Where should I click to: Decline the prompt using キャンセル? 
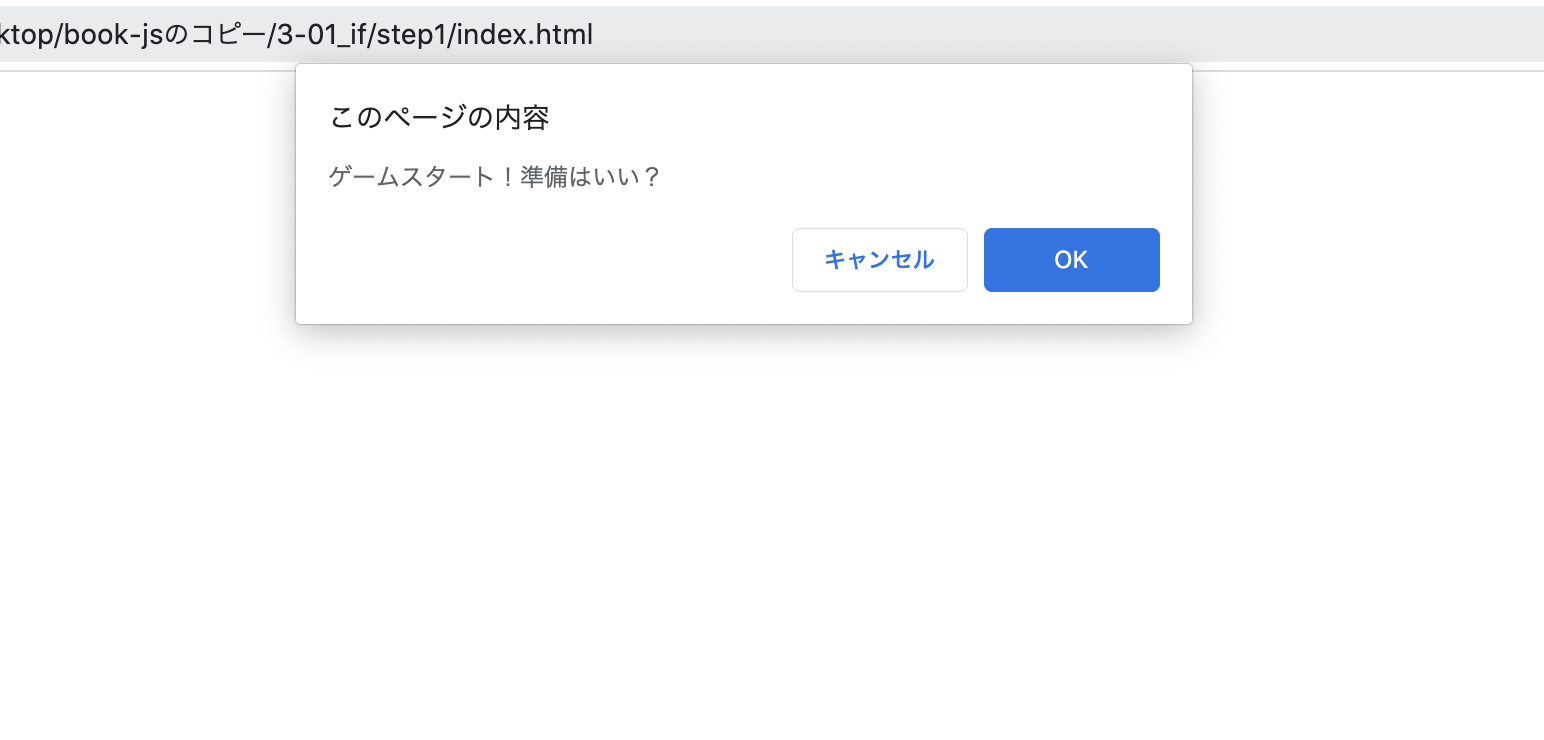pyautogui.click(x=879, y=260)
